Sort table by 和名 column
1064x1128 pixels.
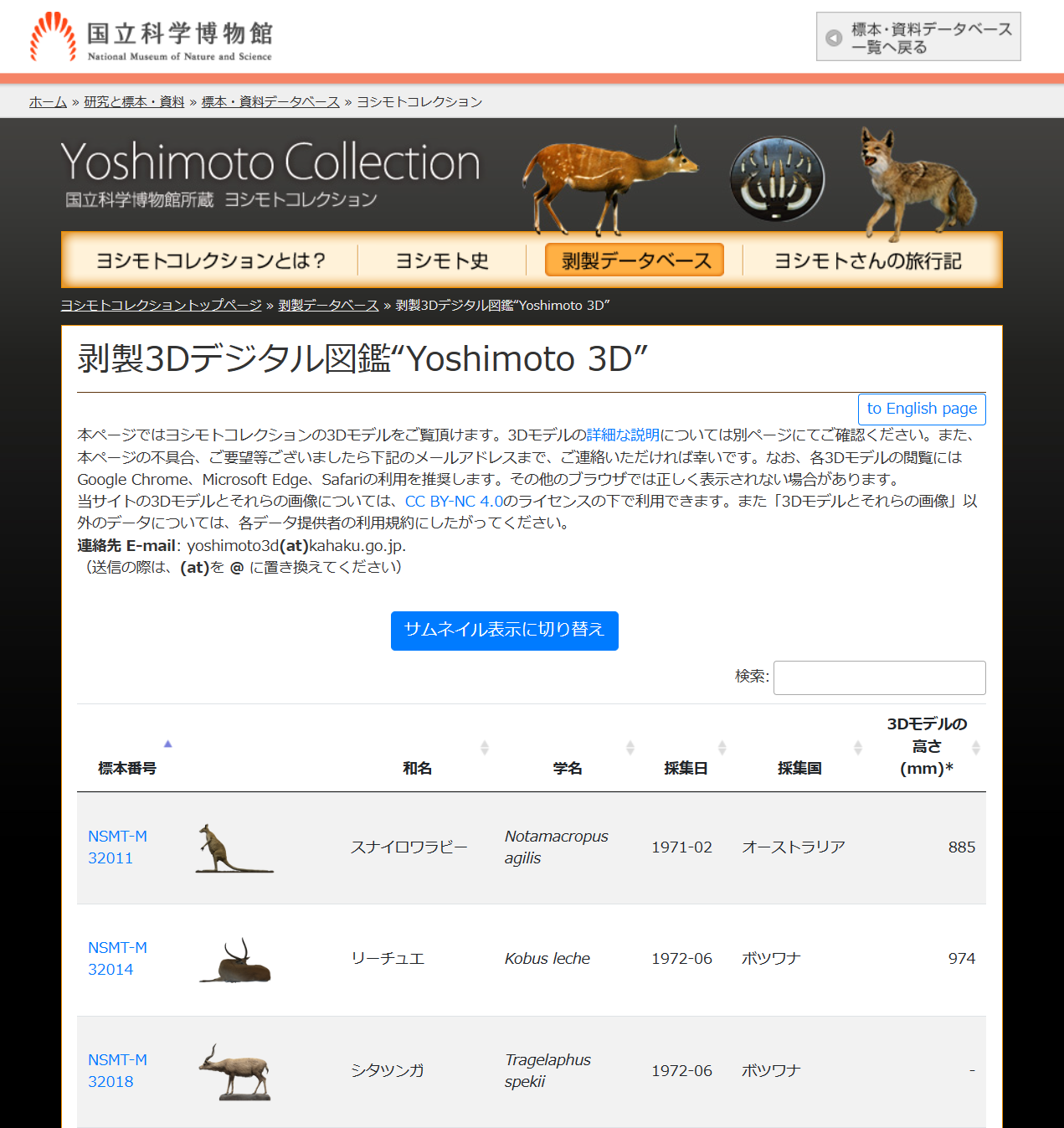coord(417,768)
